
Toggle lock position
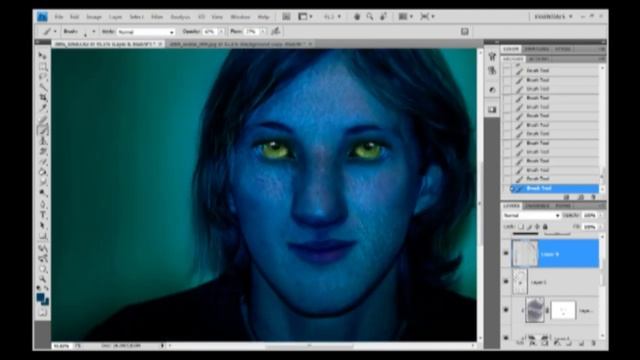pos(537,227)
